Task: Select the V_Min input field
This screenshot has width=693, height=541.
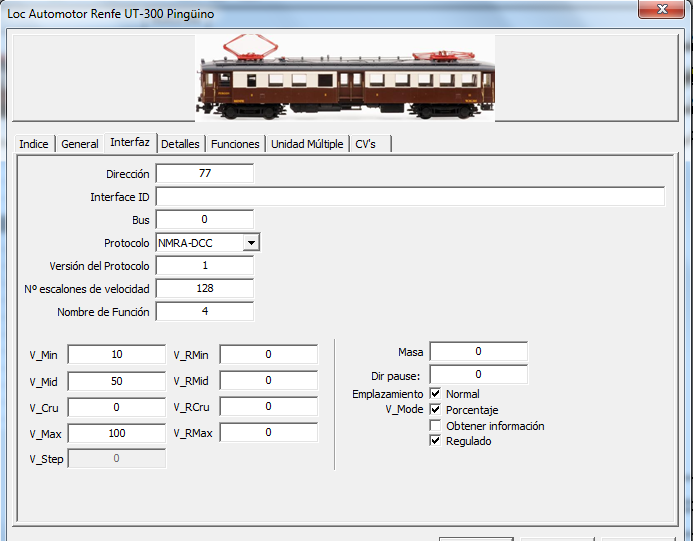Action: pyautogui.click(x=117, y=354)
